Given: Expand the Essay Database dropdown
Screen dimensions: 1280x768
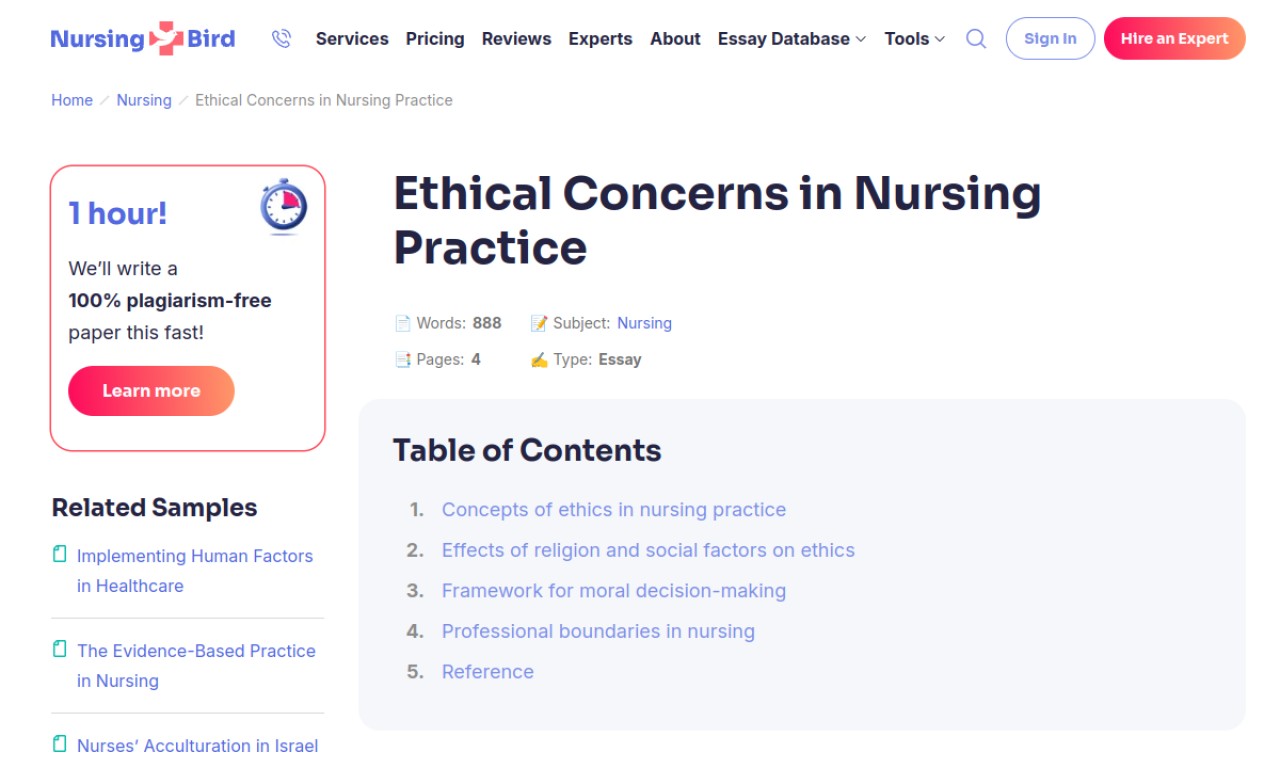Looking at the screenshot, I should pyautogui.click(x=792, y=39).
